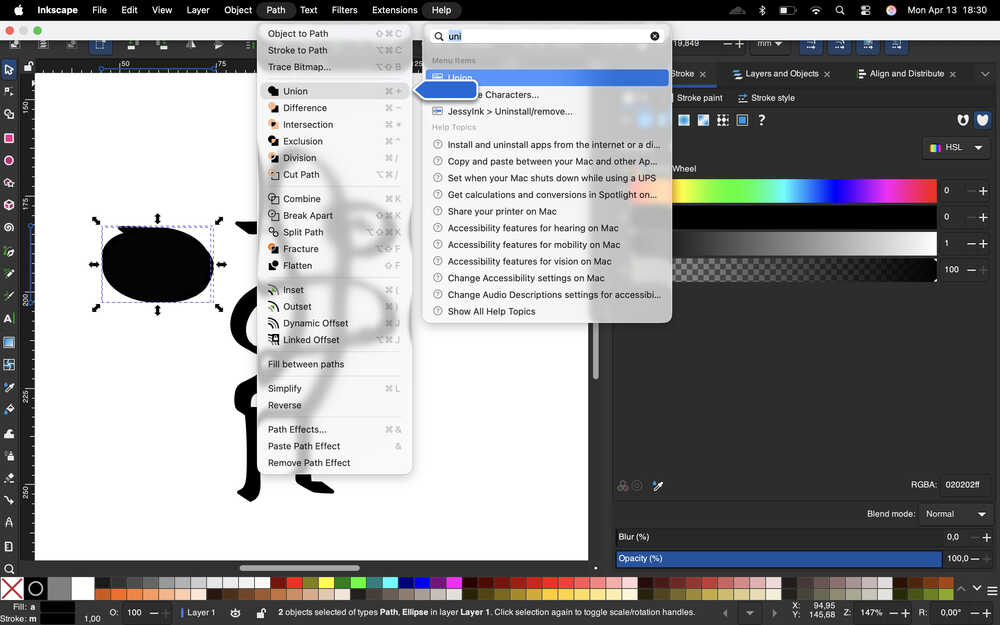Select the nonzero fill rule button
This screenshot has height=625, width=1000.
(x=983, y=120)
